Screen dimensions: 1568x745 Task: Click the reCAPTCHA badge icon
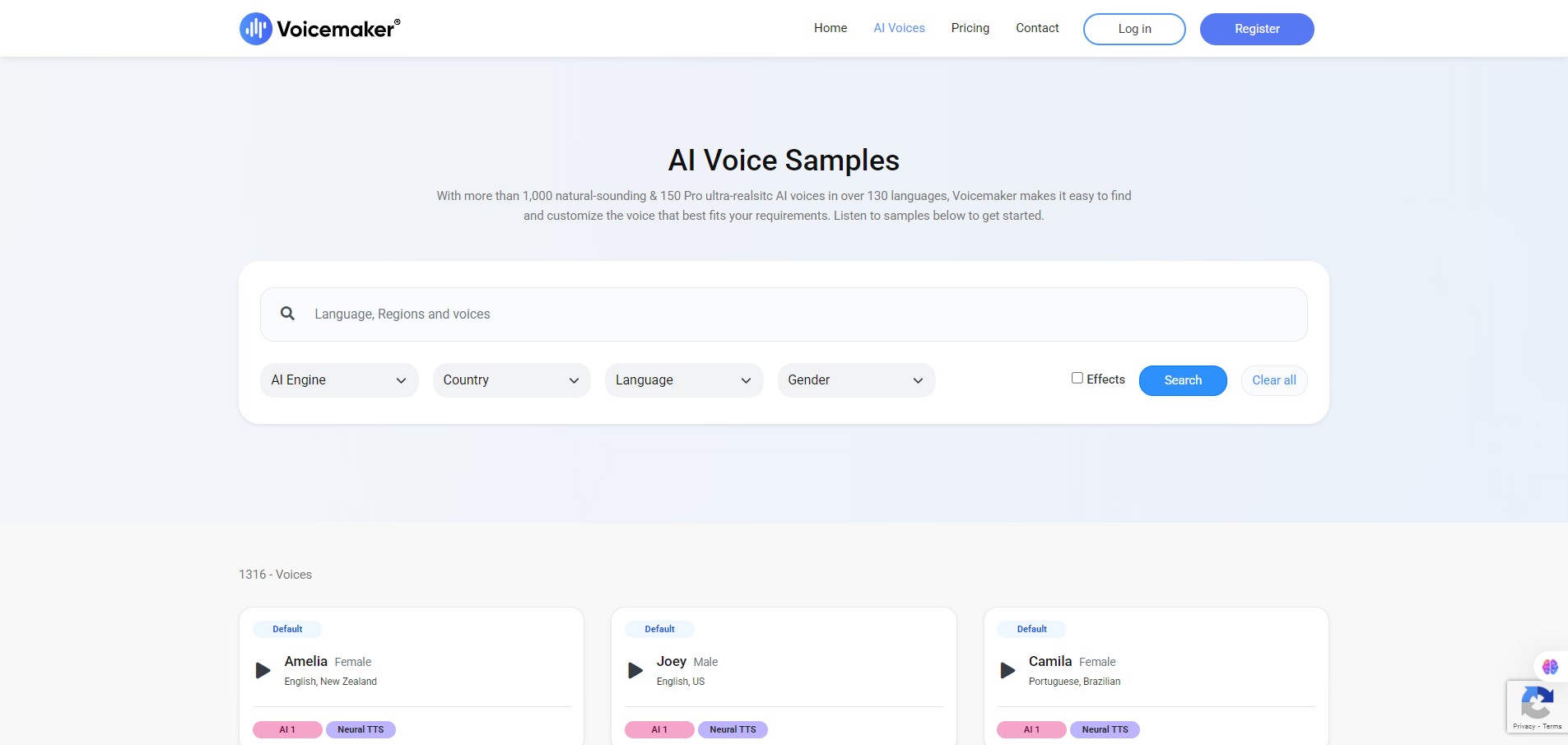[x=1536, y=704]
